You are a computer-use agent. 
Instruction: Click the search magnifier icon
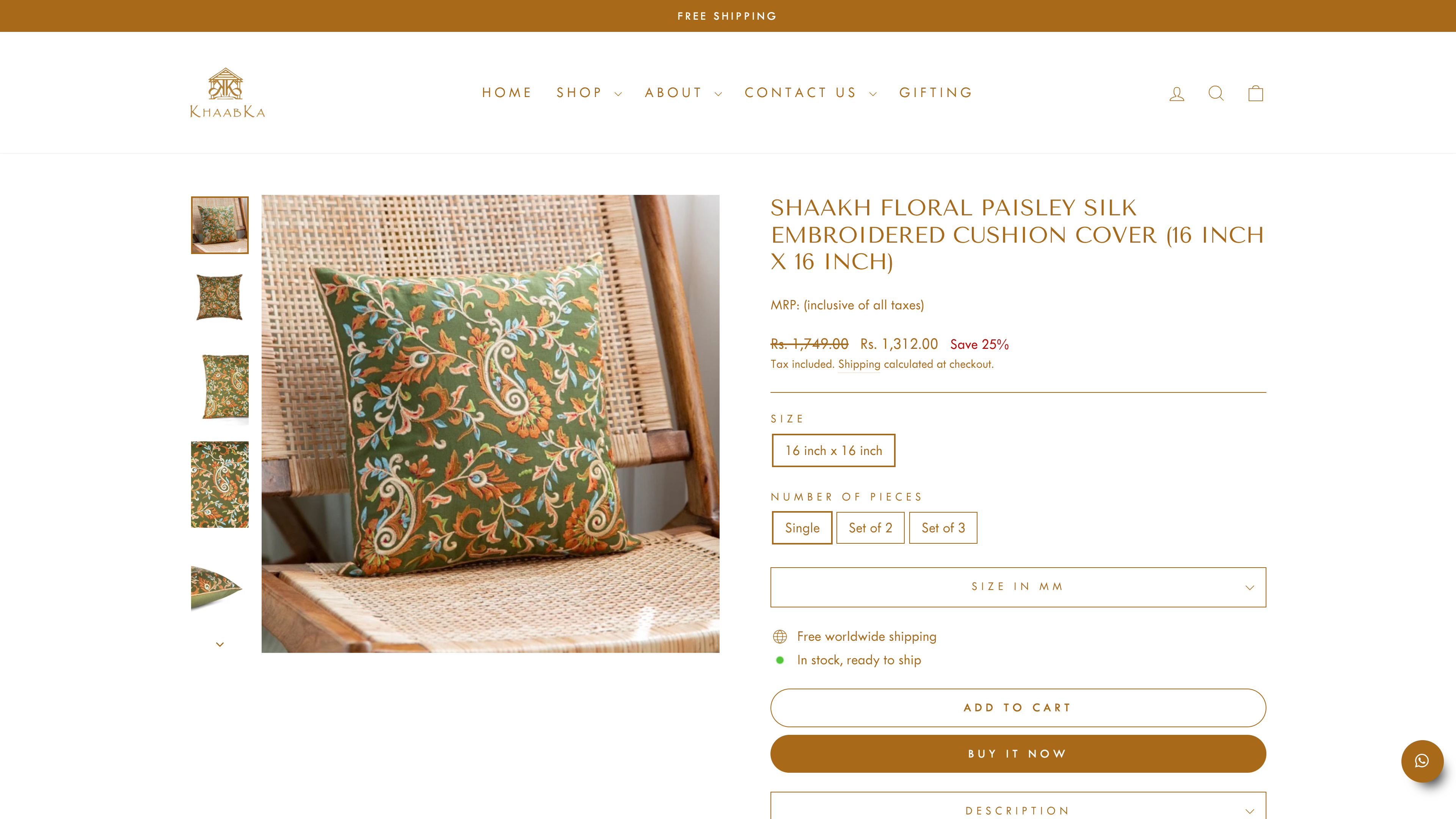1216,93
